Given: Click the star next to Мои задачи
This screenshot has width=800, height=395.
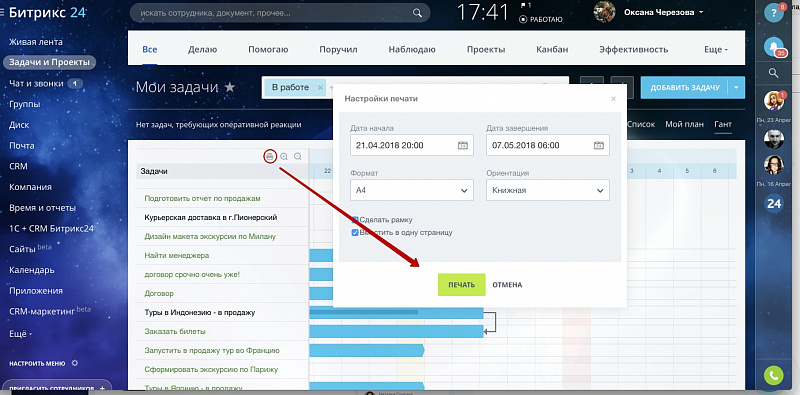Looking at the screenshot, I should click(230, 87).
